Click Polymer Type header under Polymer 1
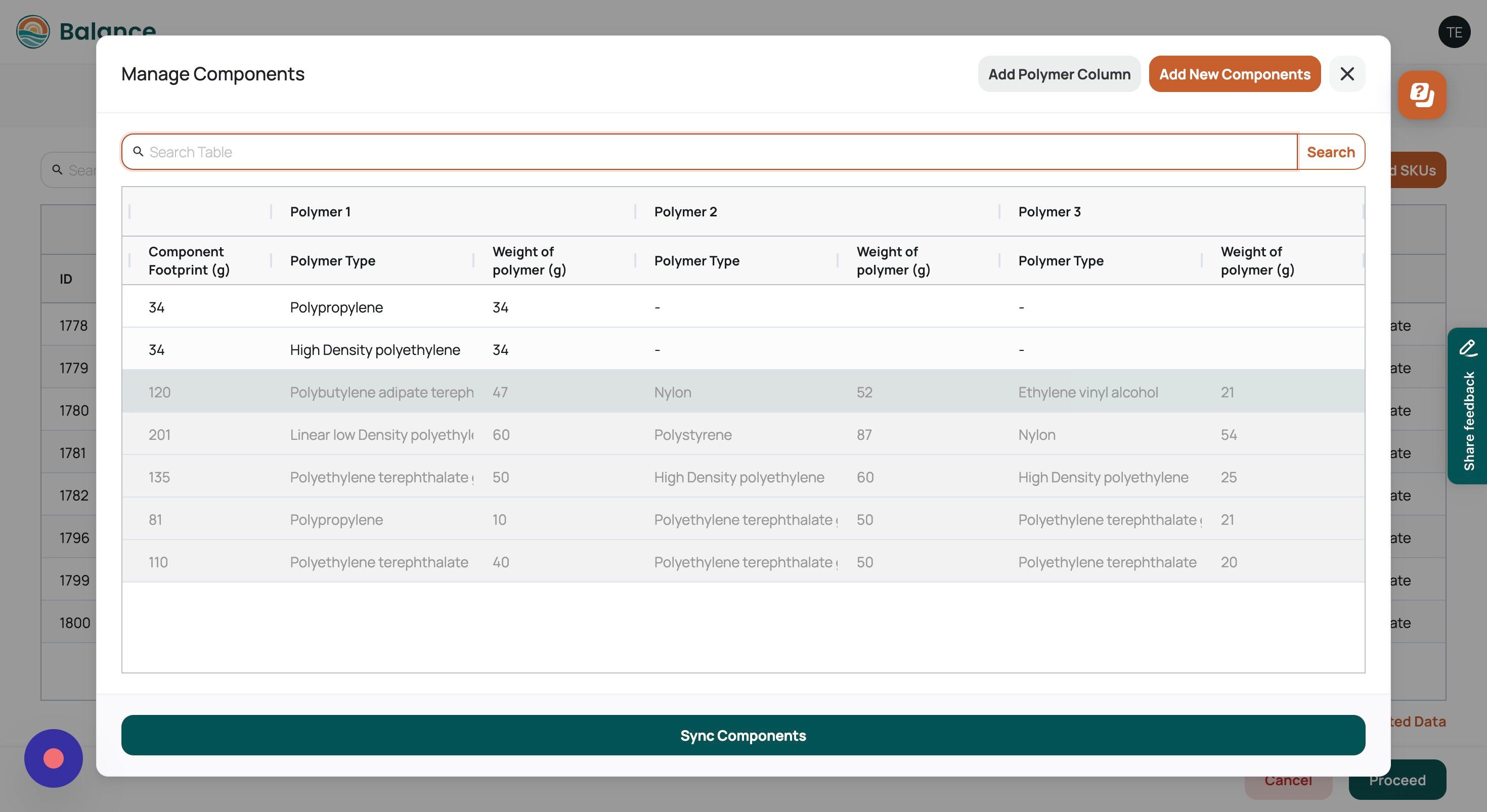1487x812 pixels. coord(332,261)
